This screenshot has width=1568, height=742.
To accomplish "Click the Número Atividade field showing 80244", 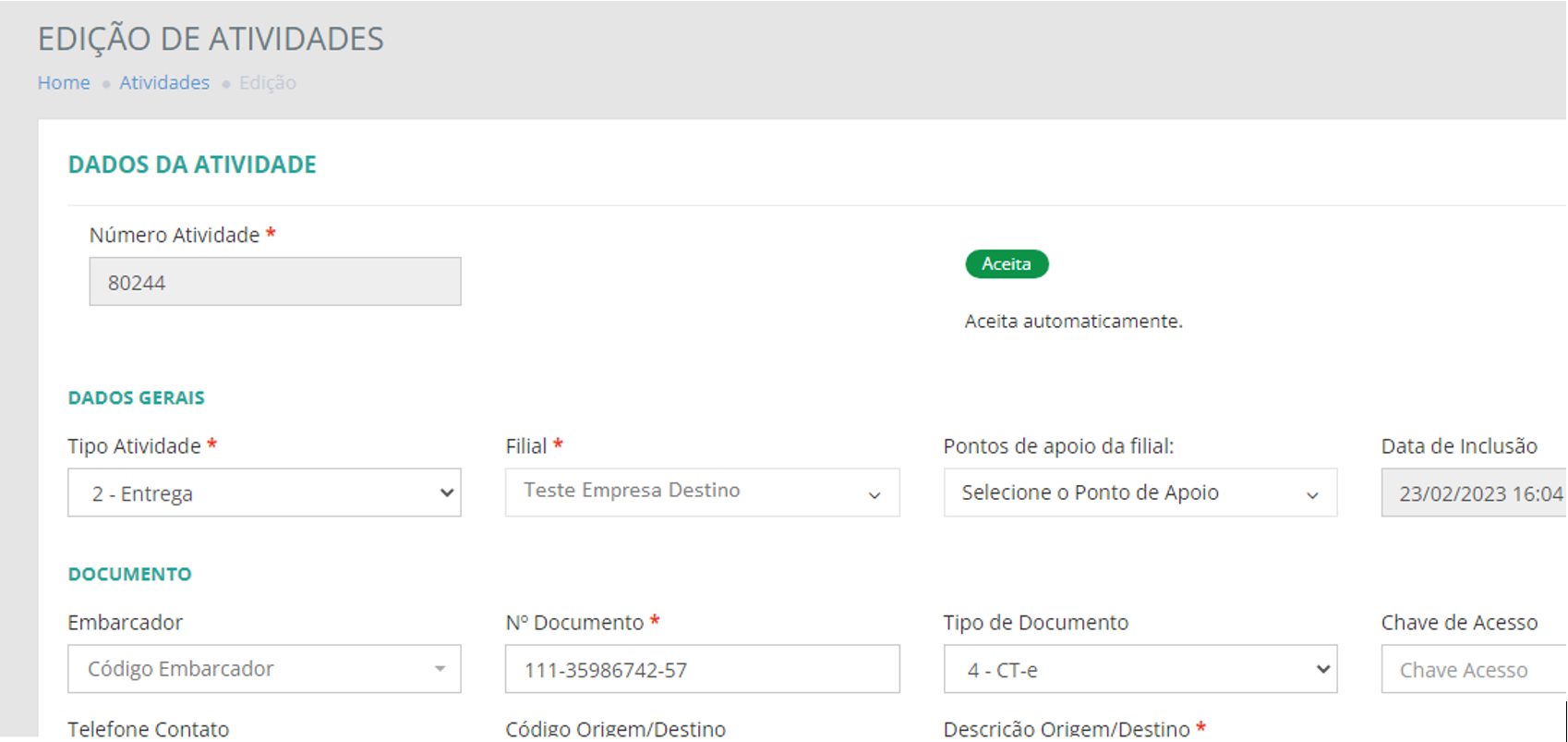I will [275, 282].
